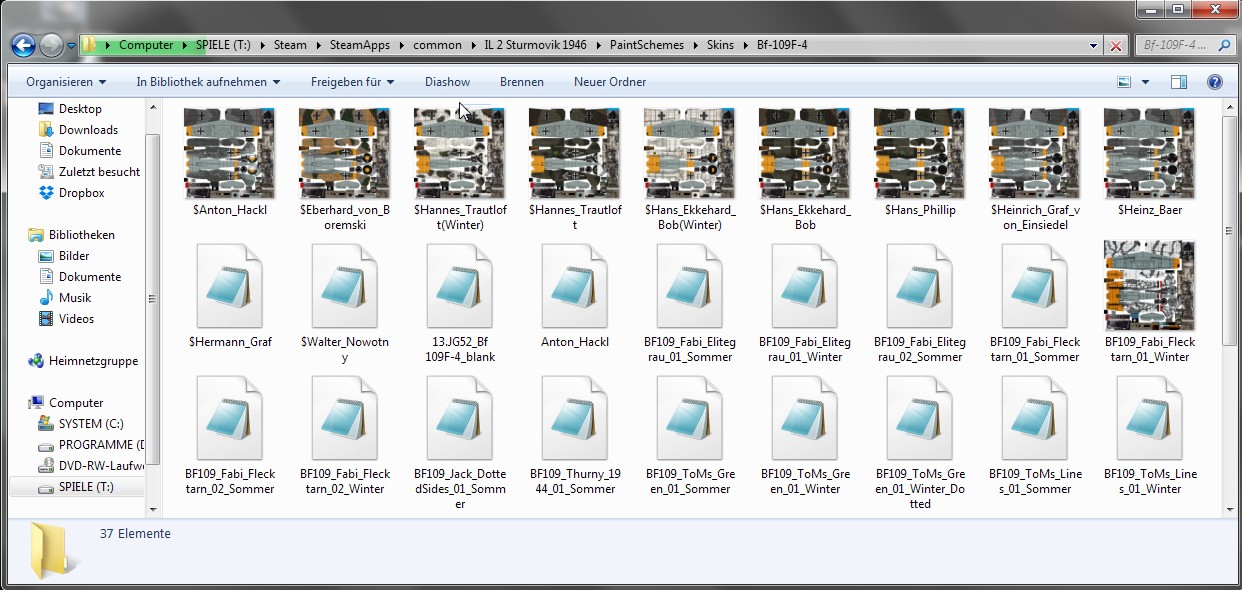Select BF109_ToMs_Lines_01_Winter file icon
1242x590 pixels.
point(1150,418)
